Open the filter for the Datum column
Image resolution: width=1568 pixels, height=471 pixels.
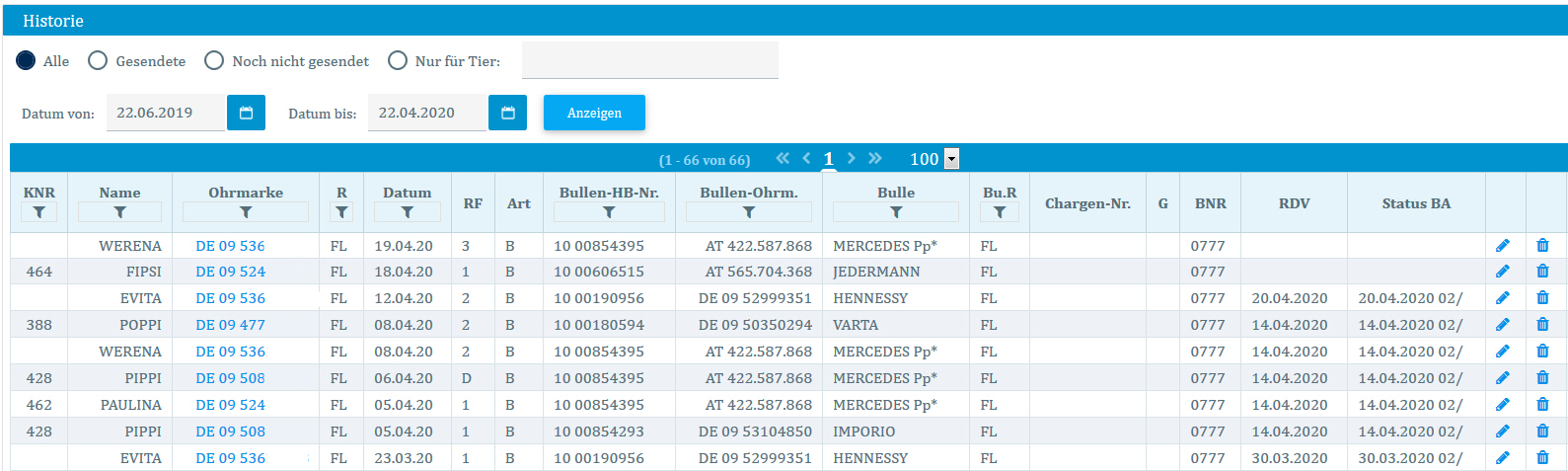pos(407,212)
